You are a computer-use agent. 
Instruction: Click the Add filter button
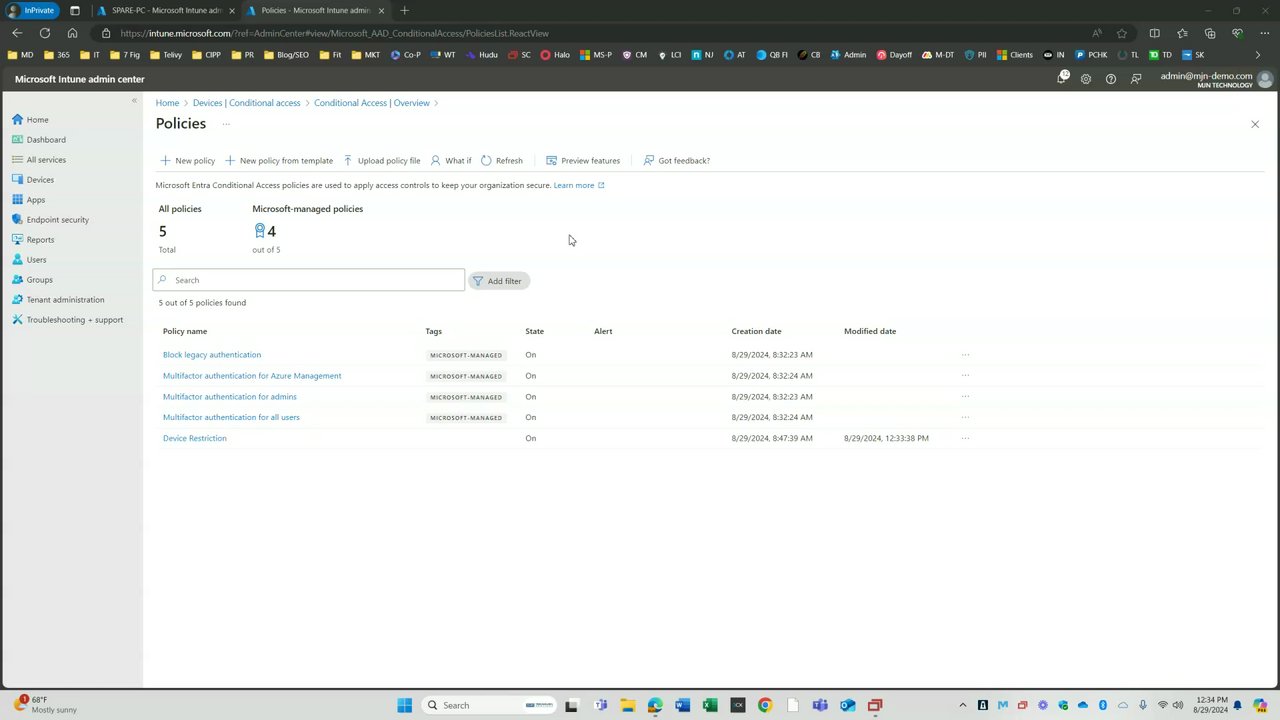[498, 281]
